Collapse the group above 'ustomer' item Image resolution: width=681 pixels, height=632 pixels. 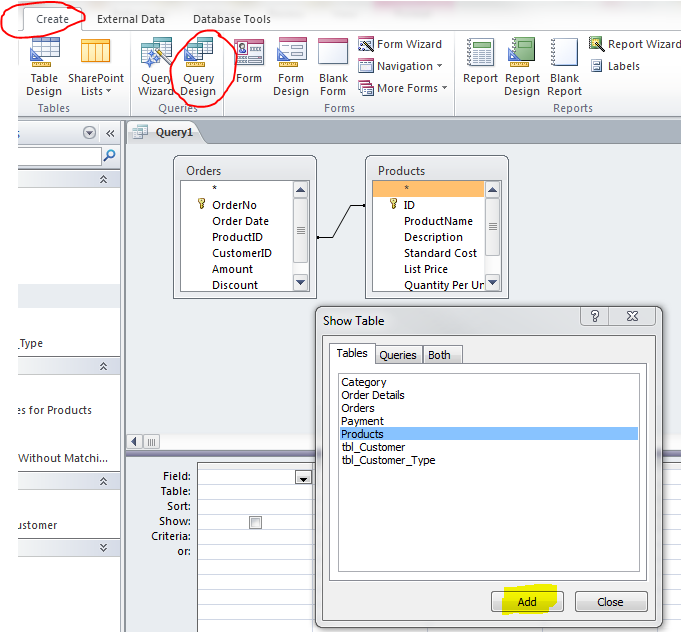click(x=103, y=481)
